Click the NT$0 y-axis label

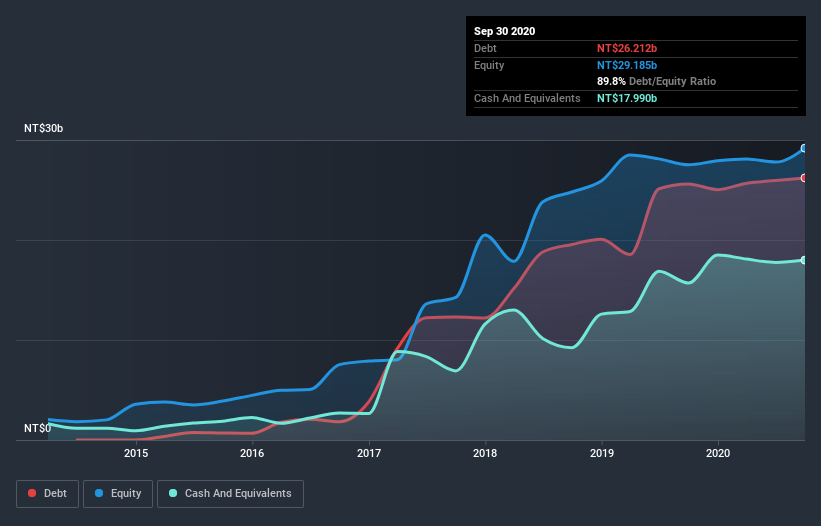pyautogui.click(x=37, y=428)
